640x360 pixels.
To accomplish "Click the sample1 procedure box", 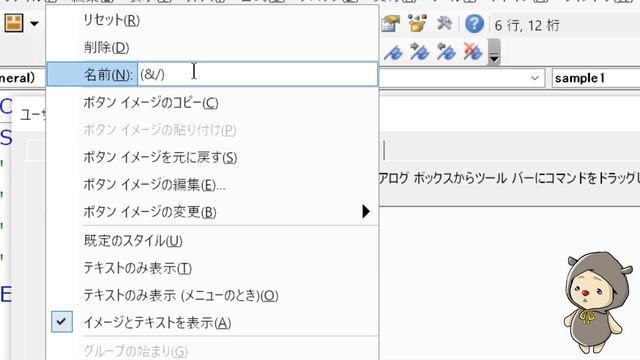I will (x=596, y=78).
